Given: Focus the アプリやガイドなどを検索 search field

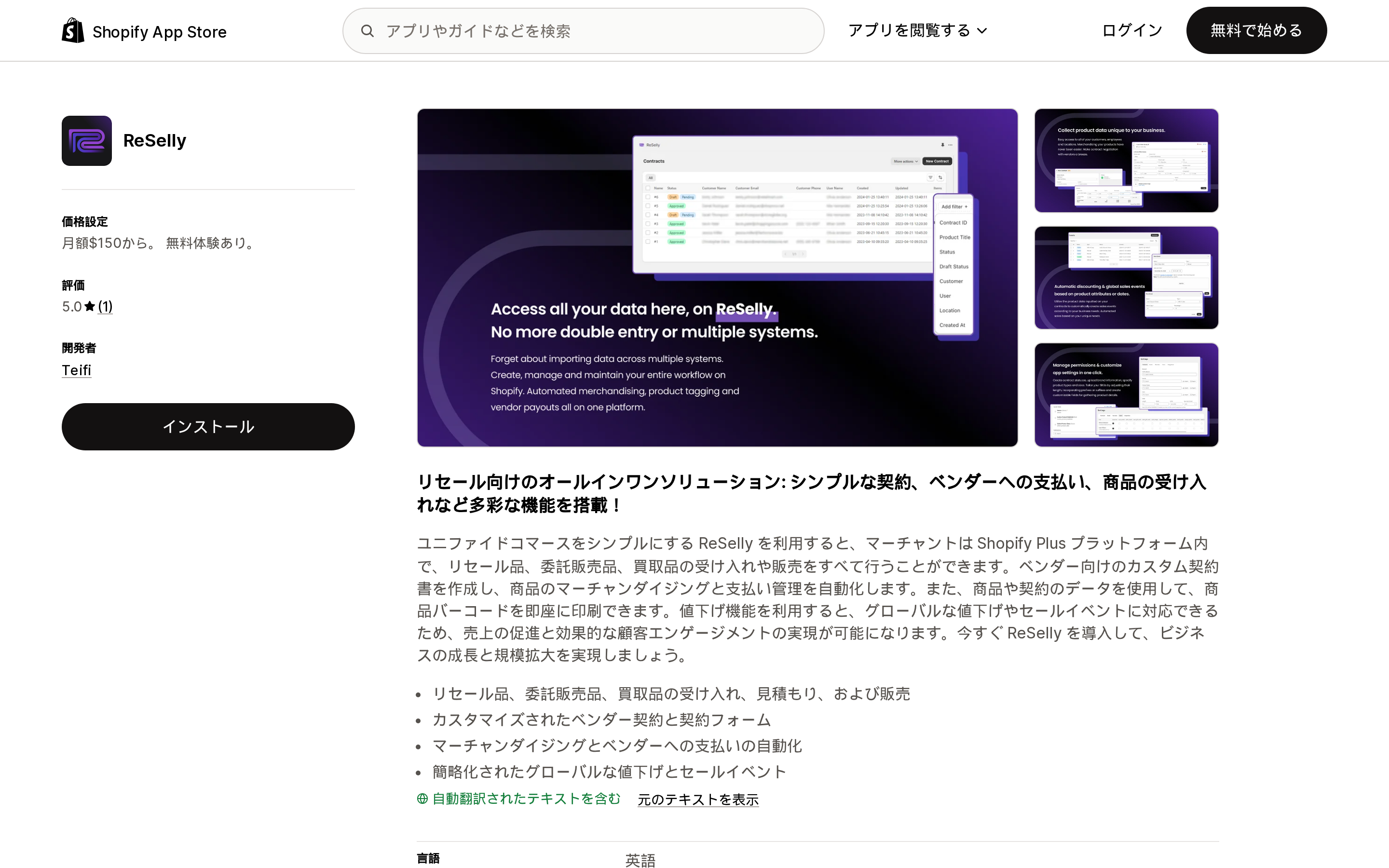Looking at the screenshot, I should (x=583, y=31).
